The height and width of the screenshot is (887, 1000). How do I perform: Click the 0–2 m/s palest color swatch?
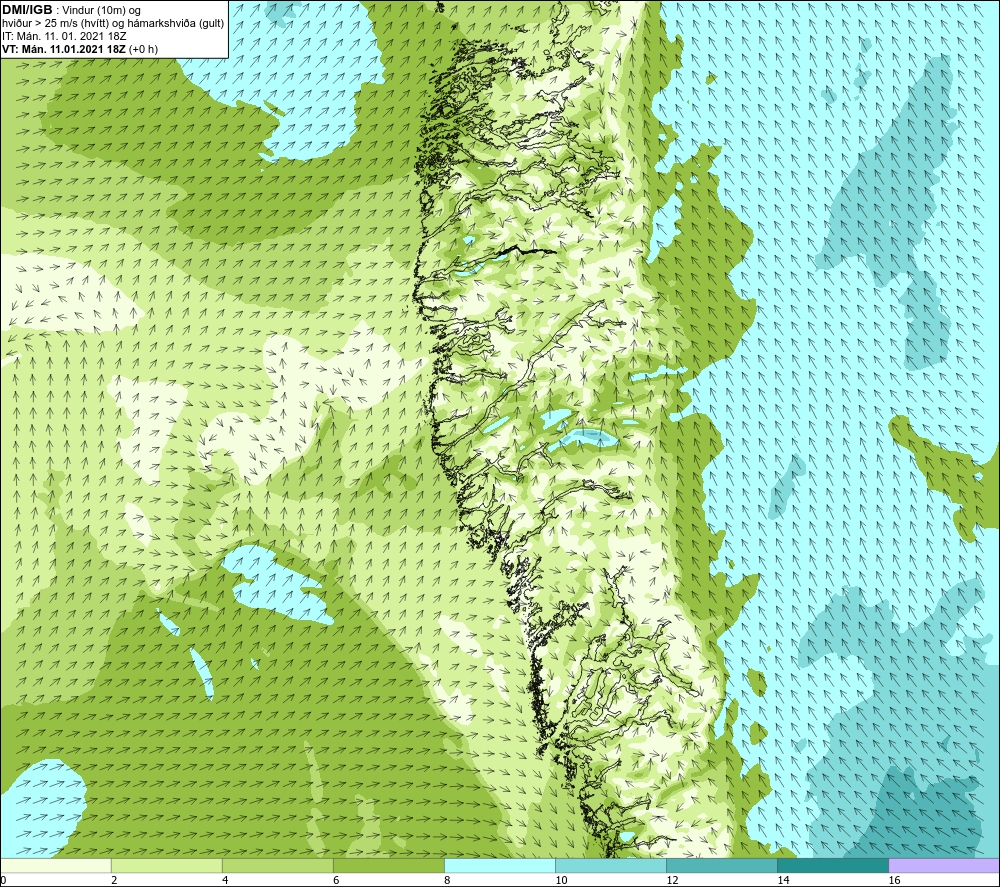coord(55,865)
